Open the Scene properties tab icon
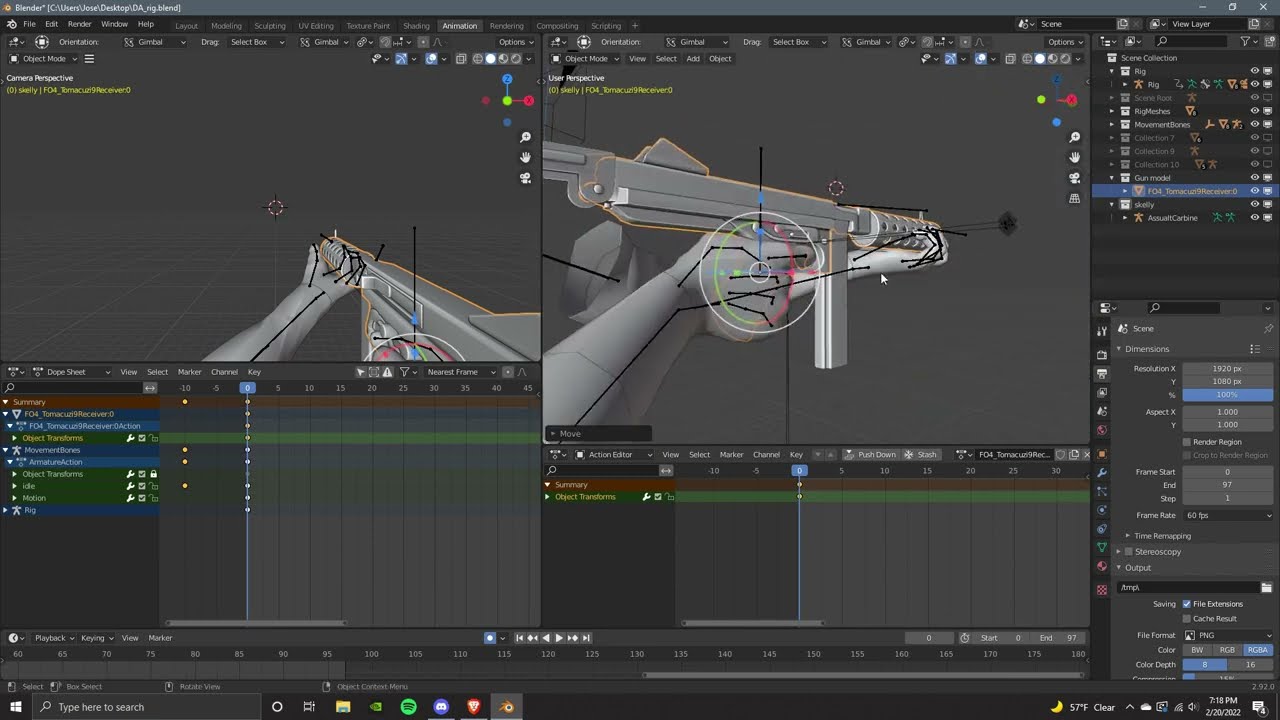The width and height of the screenshot is (1280, 720). pos(1102,411)
